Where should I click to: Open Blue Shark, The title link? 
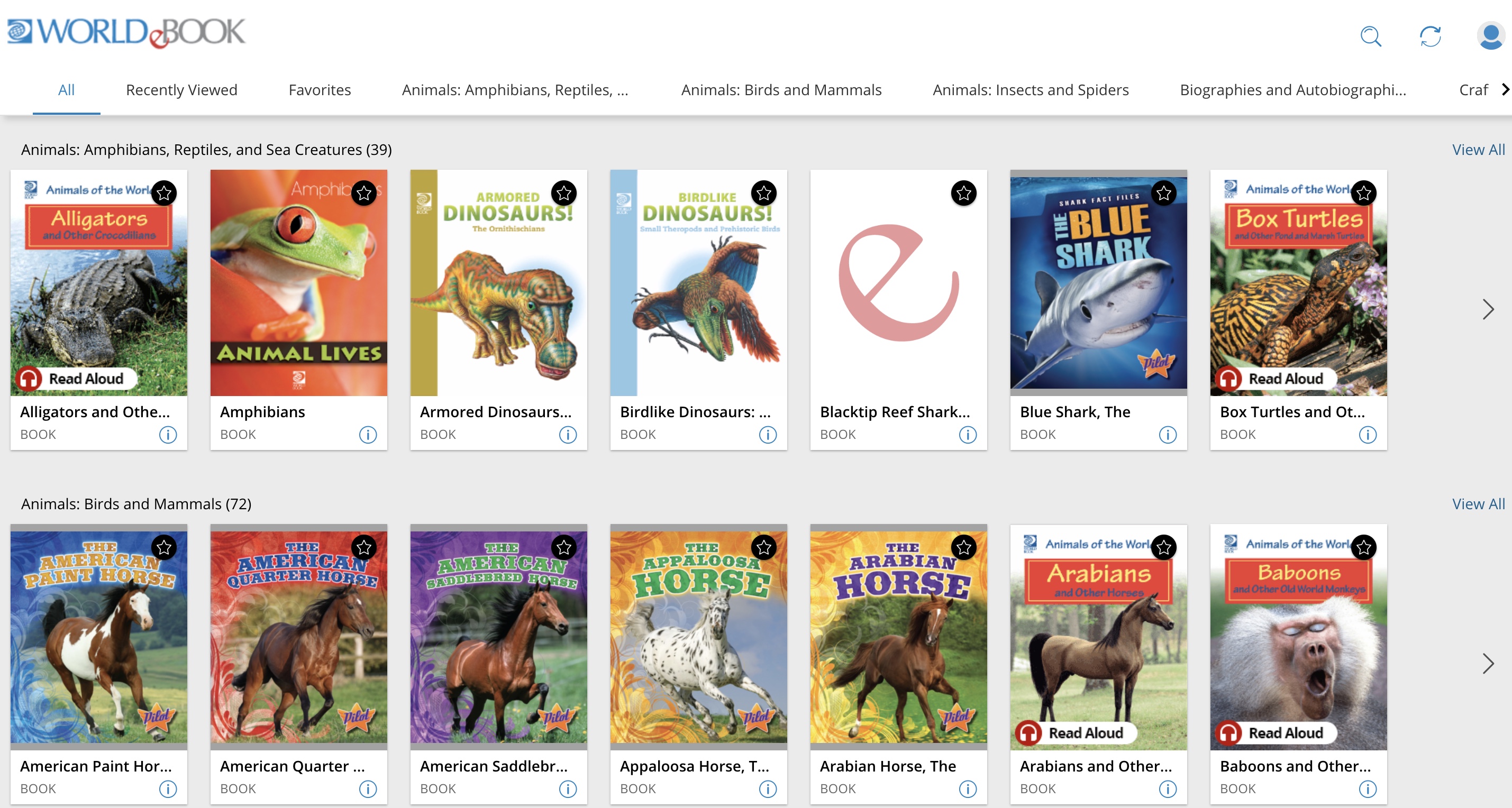(x=1074, y=412)
